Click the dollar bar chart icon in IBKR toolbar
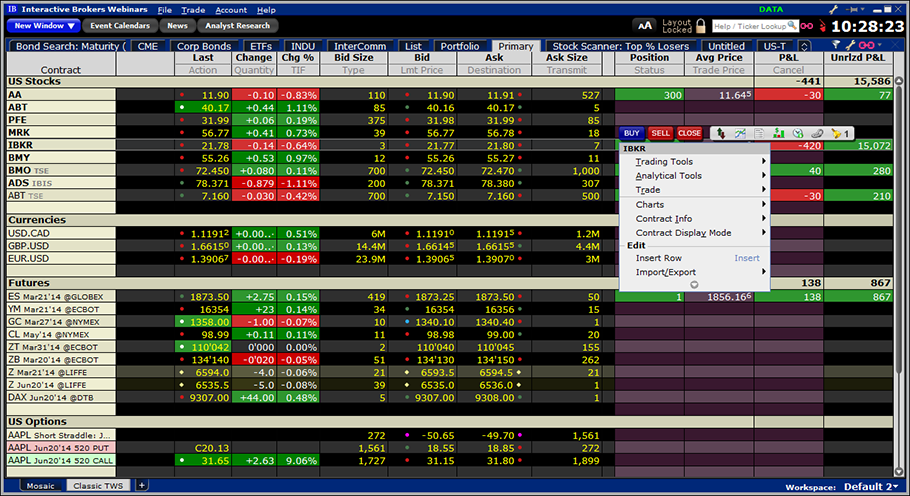The height and width of the screenshot is (496, 910). [x=778, y=133]
